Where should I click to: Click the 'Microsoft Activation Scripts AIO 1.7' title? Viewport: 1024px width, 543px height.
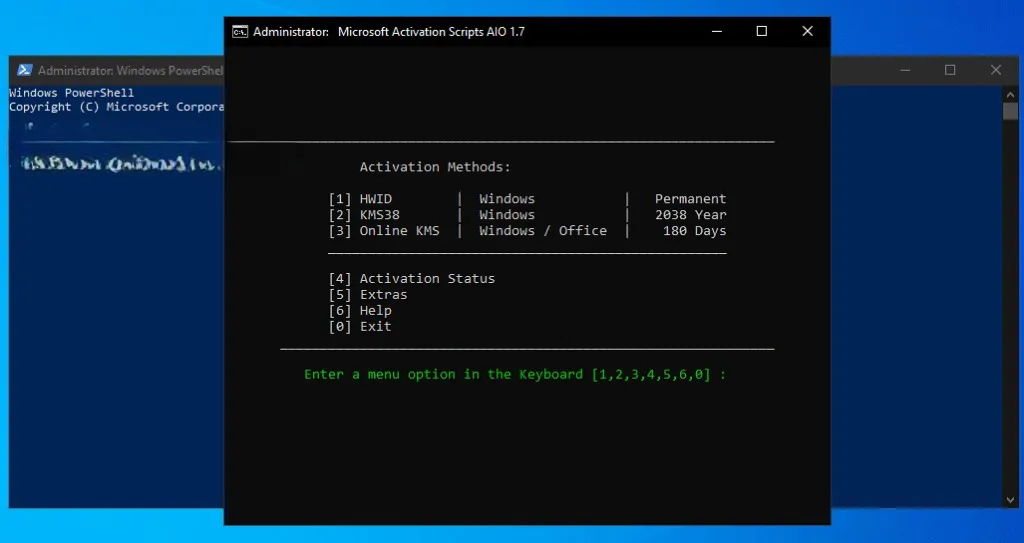[431, 32]
